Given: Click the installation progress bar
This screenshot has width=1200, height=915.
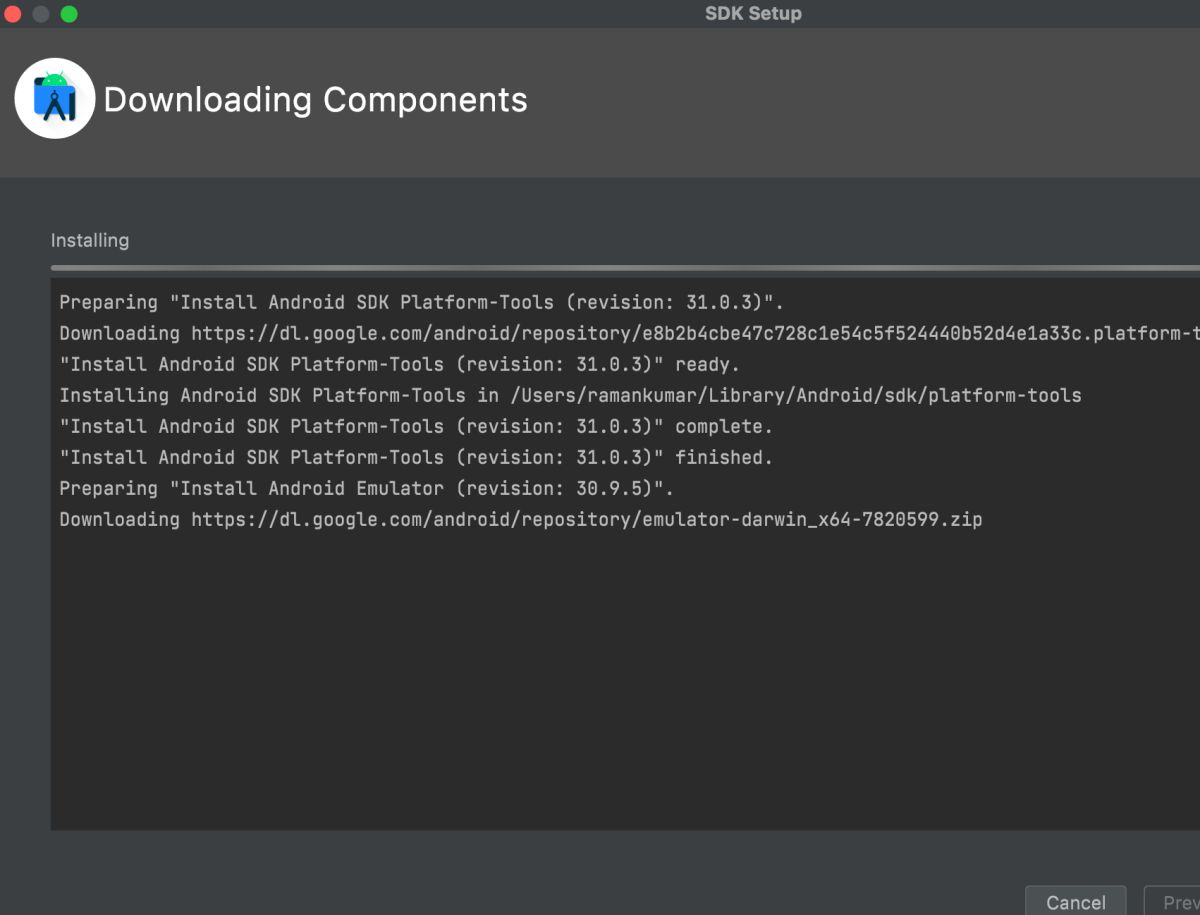Looking at the screenshot, I should pos(620,268).
